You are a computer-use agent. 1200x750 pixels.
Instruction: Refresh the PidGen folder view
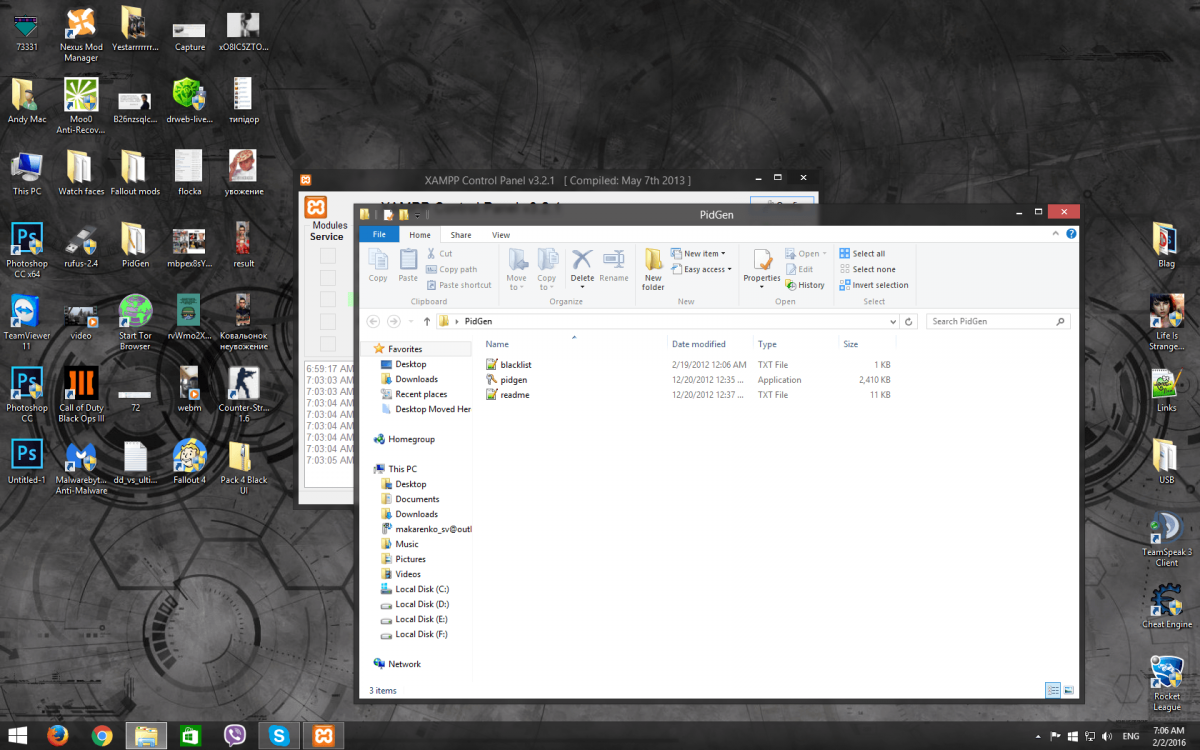(909, 322)
